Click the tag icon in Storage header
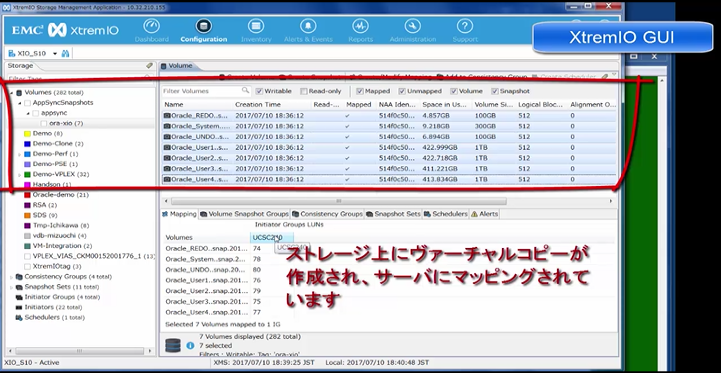 [x=149, y=66]
